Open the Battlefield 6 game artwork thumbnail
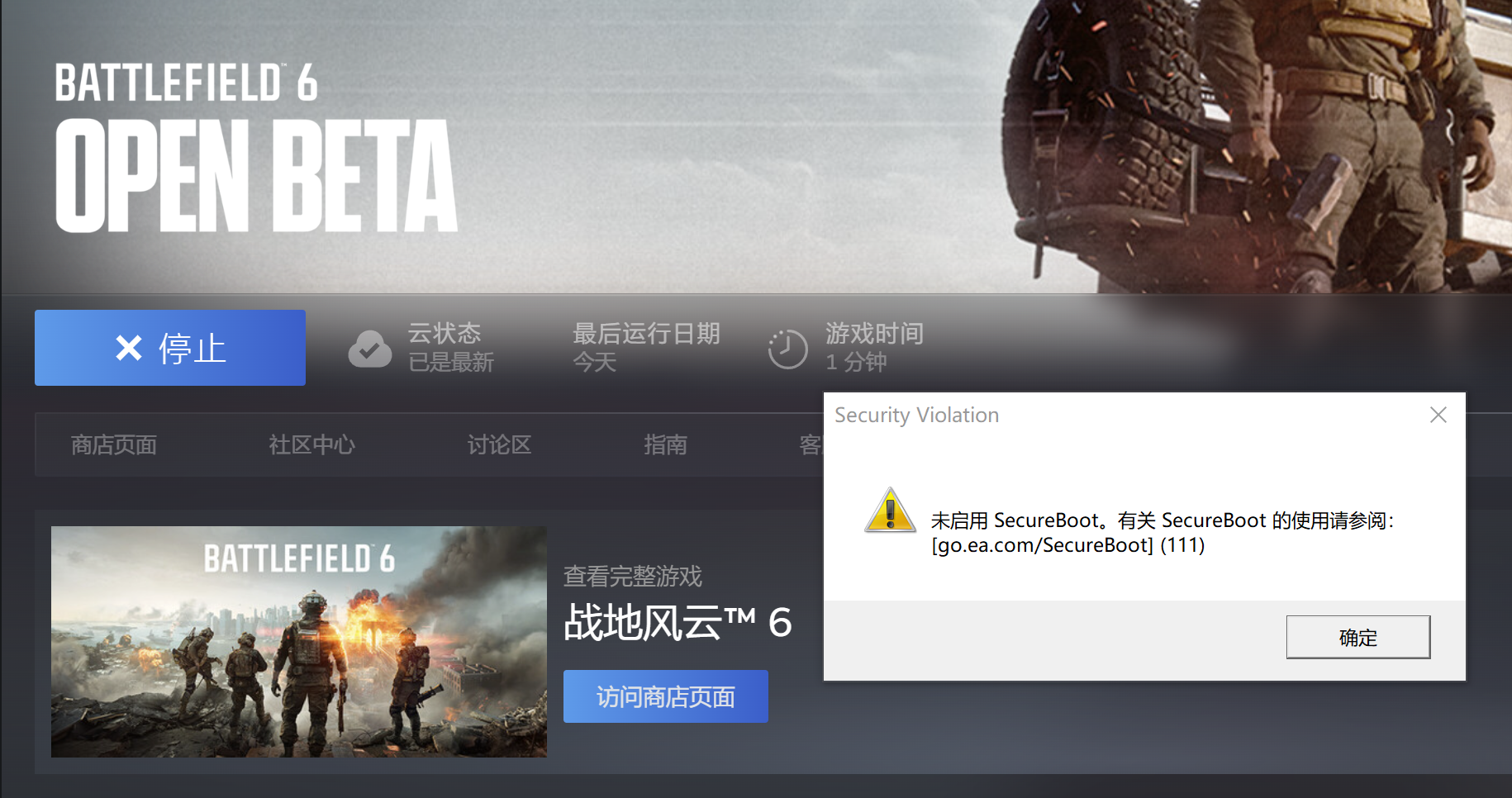The image size is (1512, 798). pos(299,642)
